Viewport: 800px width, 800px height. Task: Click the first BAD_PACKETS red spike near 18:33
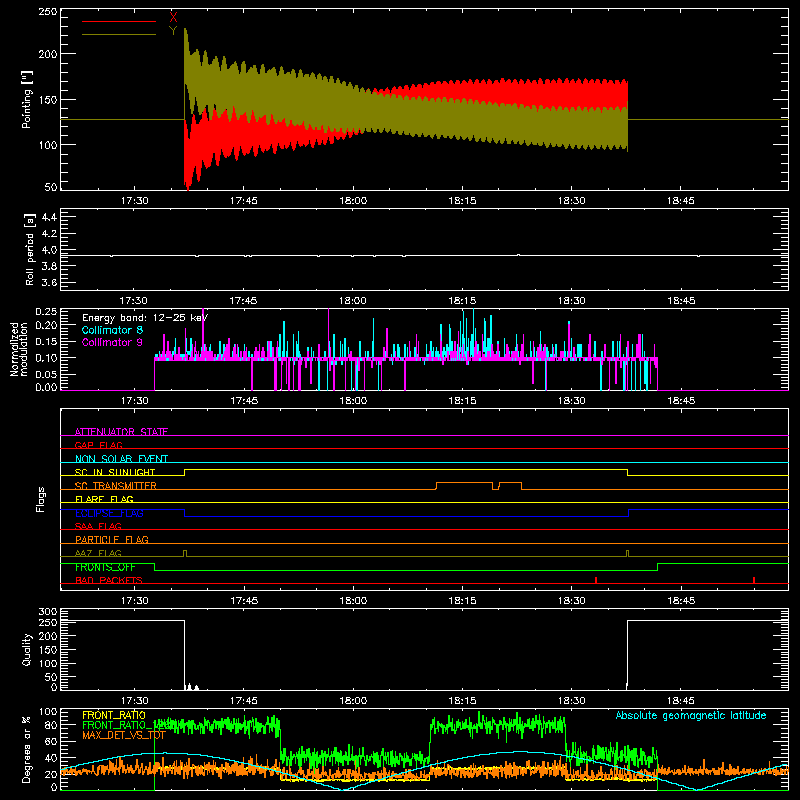pyautogui.click(x=596, y=580)
